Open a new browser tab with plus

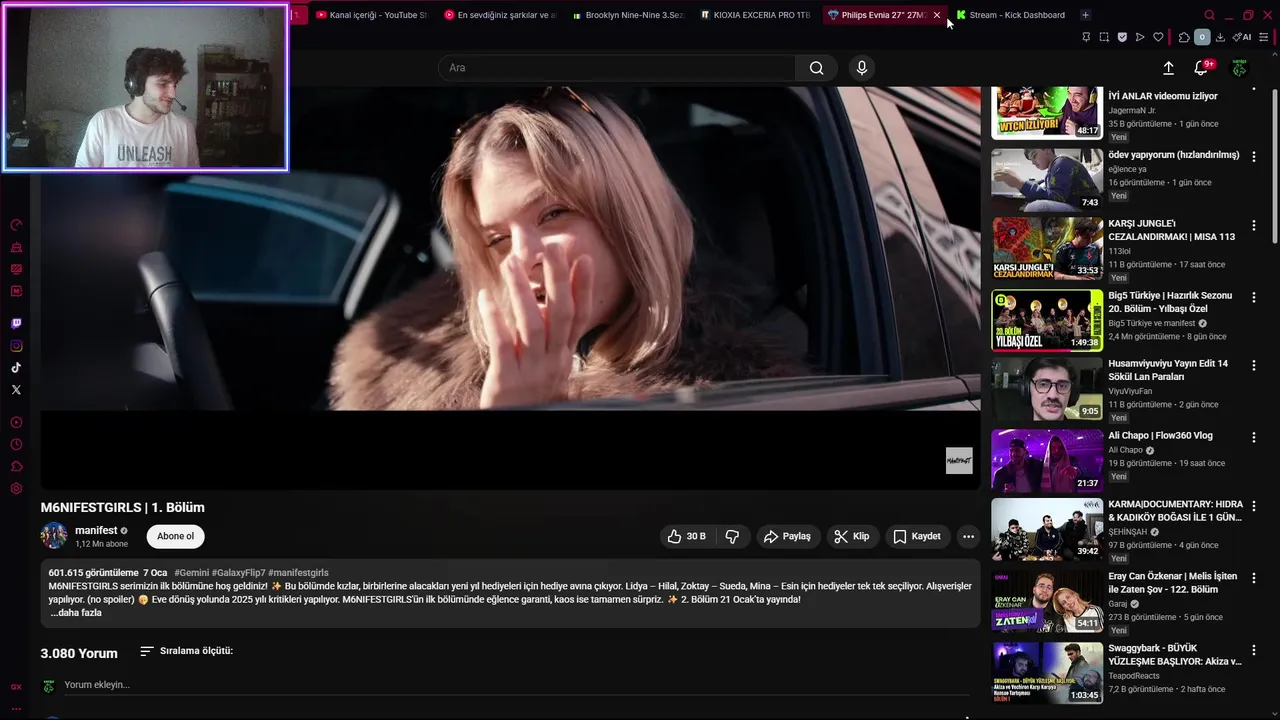point(1085,15)
